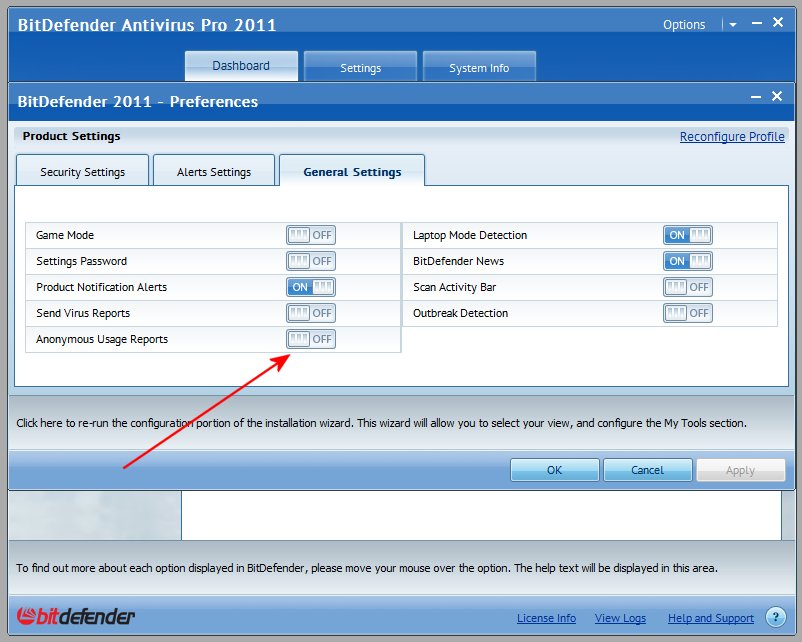
Task: Click the Apply button
Action: pos(741,470)
